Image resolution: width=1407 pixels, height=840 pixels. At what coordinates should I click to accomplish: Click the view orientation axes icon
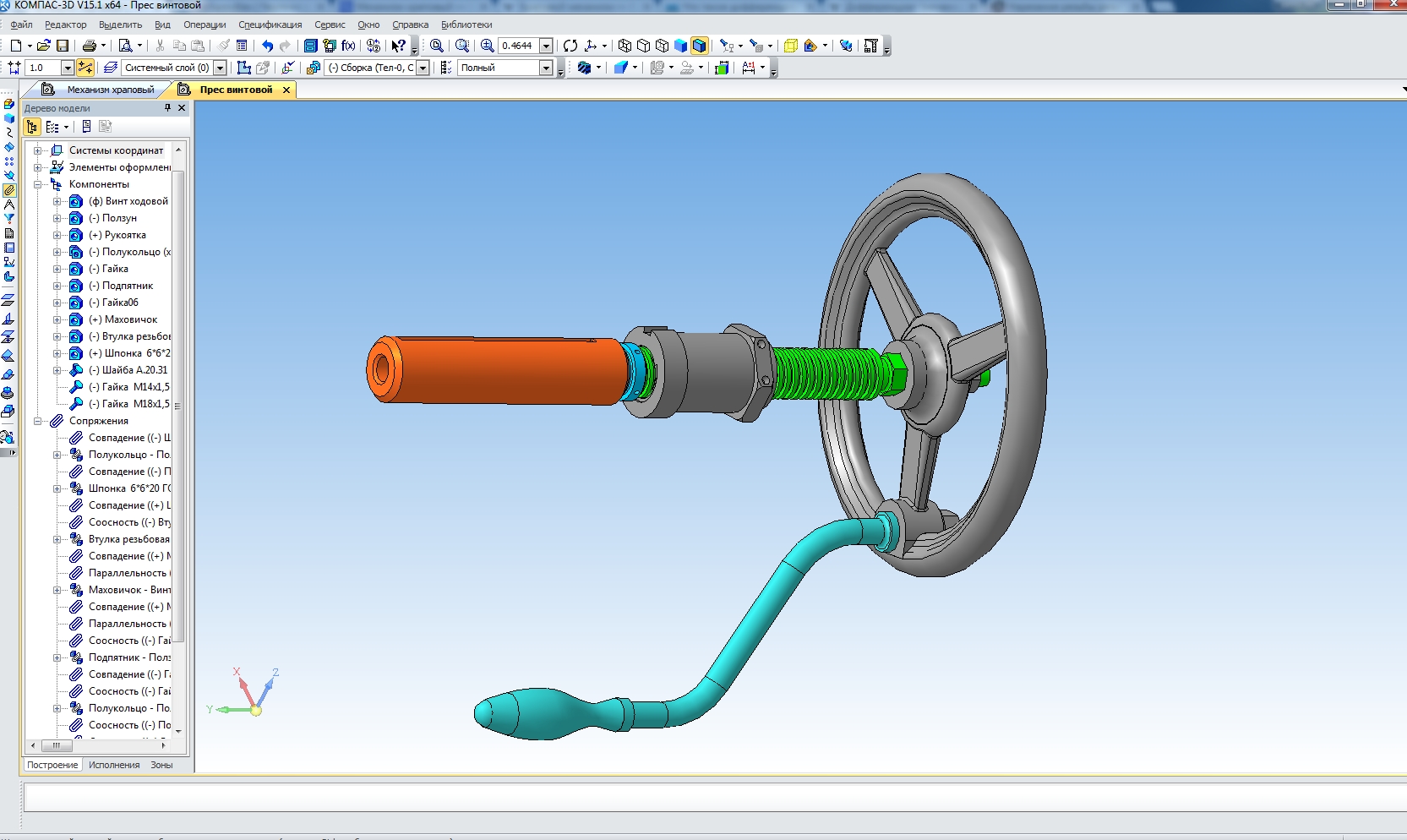click(x=591, y=46)
